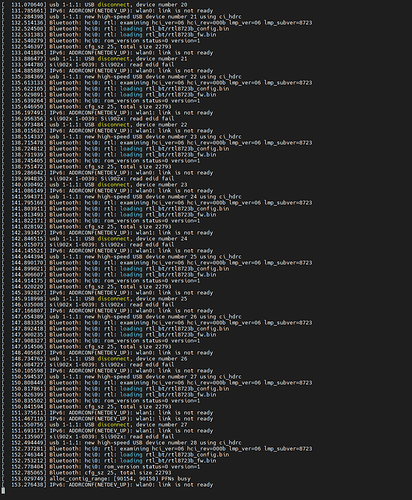Click the terminal cursor block under the last line

3,491
